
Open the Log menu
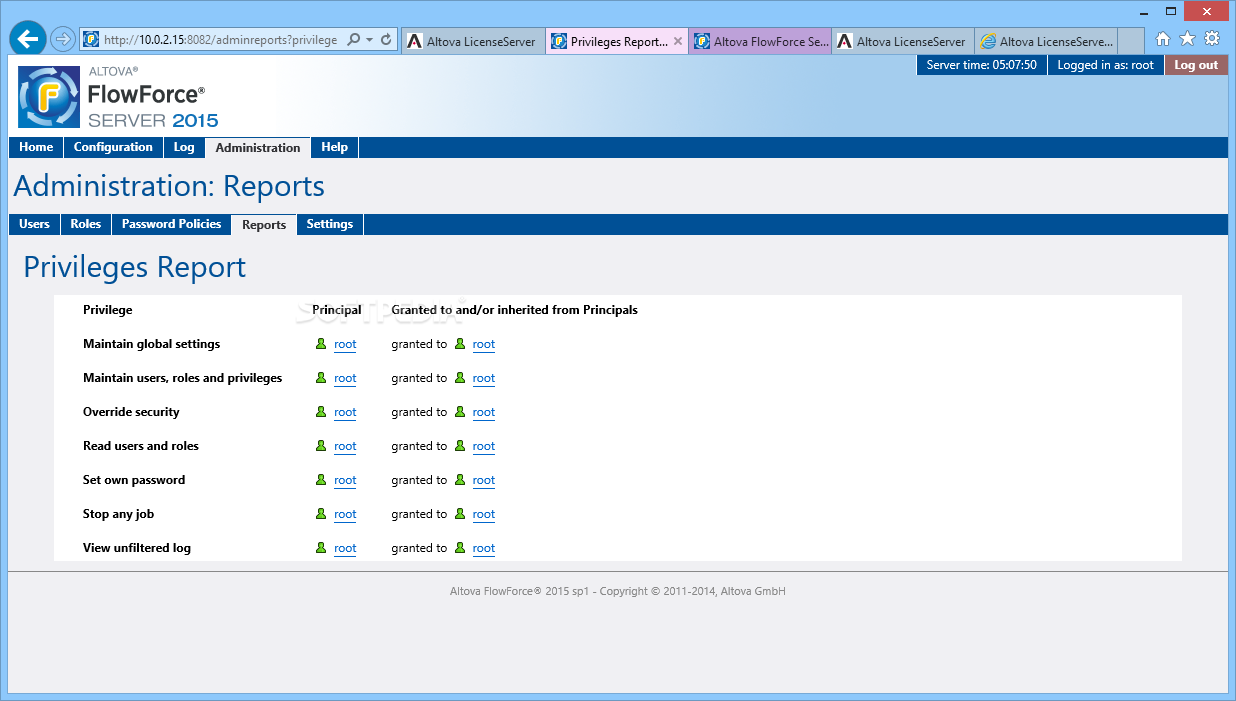184,147
